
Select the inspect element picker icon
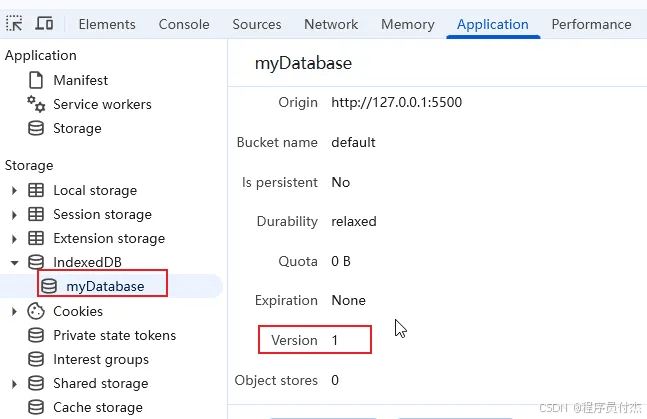pos(14,24)
